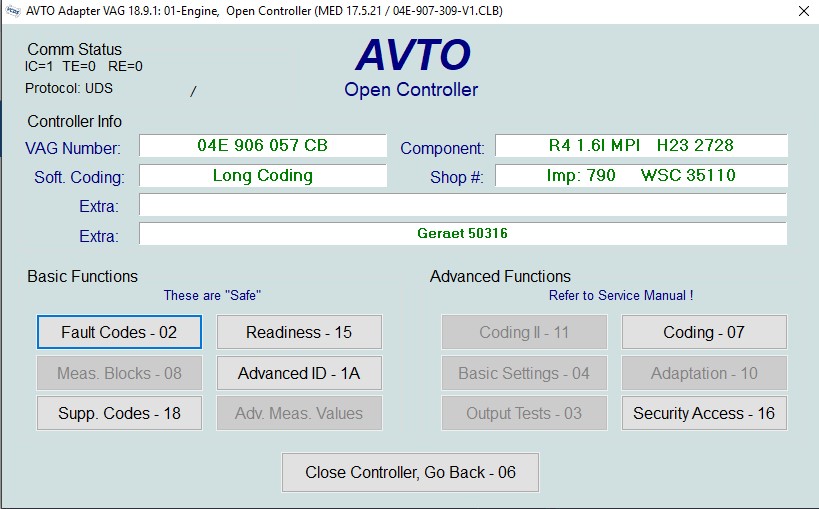Click the greyed Coding II - 11 button
The width and height of the screenshot is (819, 509).
click(x=524, y=332)
